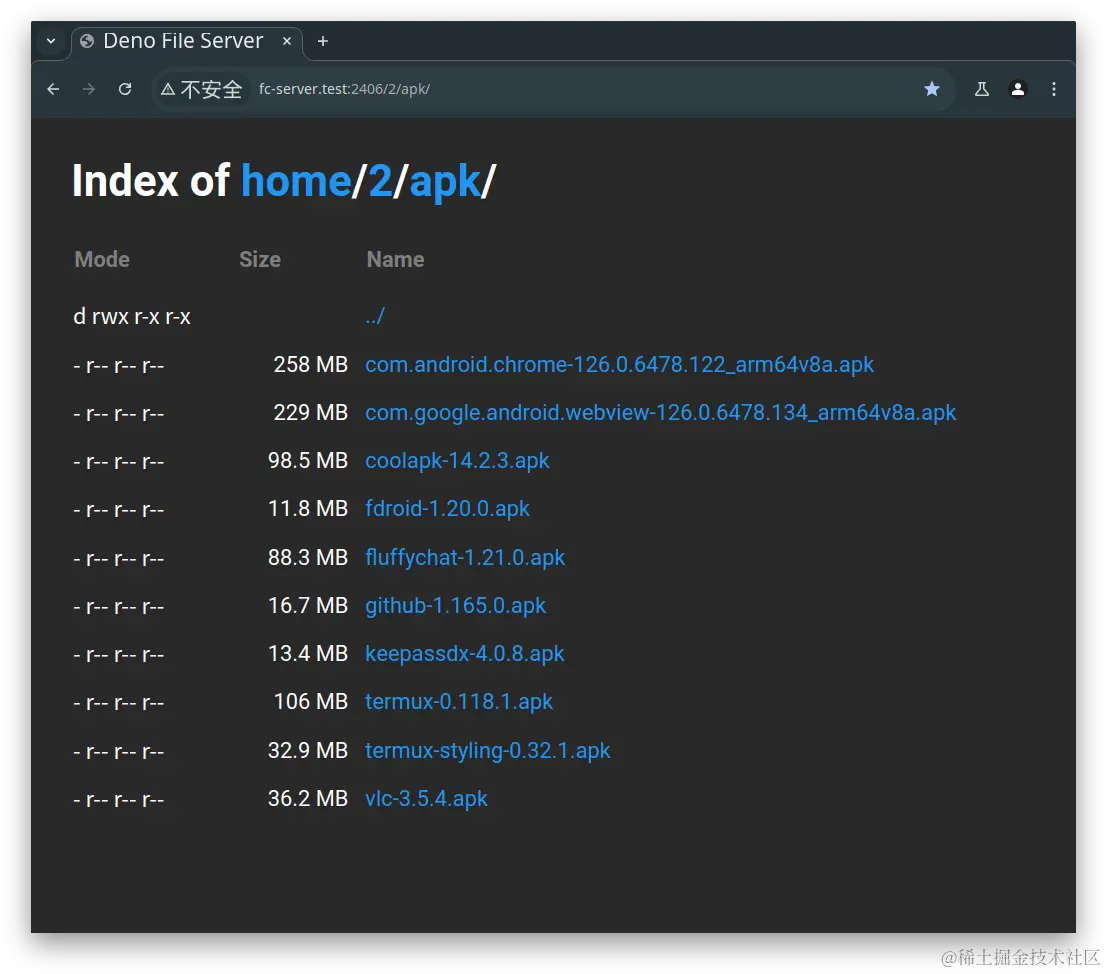Download com.android.chrome-126.0.6478.122_arm64v8a.apk

[619, 365]
